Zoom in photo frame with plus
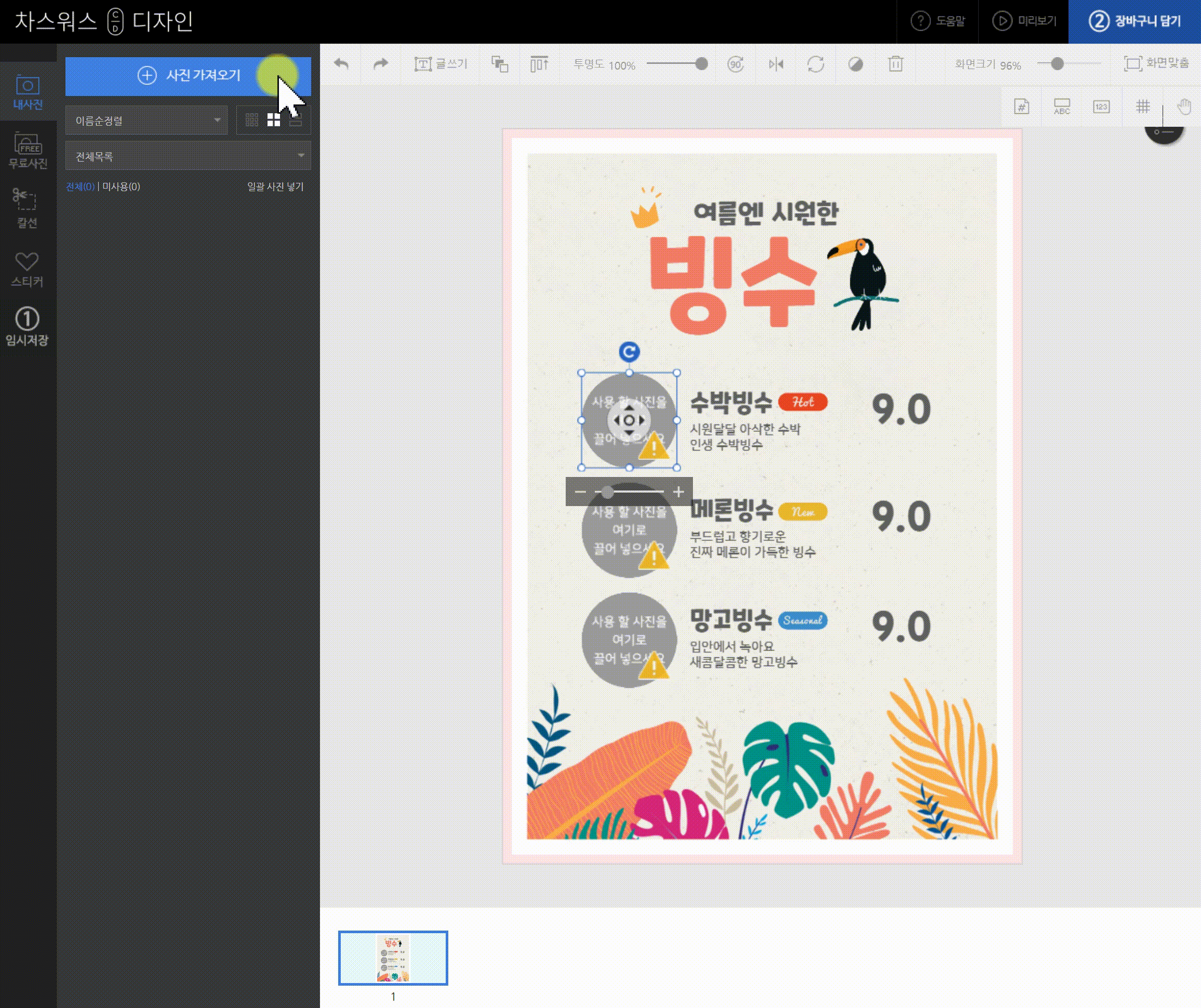 [678, 492]
